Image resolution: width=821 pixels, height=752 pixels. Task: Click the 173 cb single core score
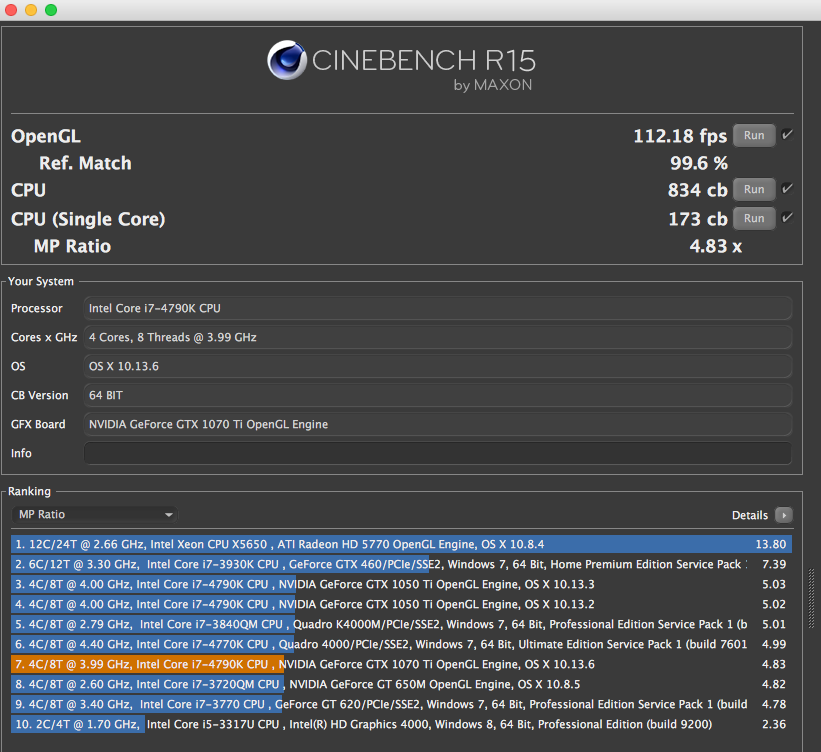(x=698, y=219)
